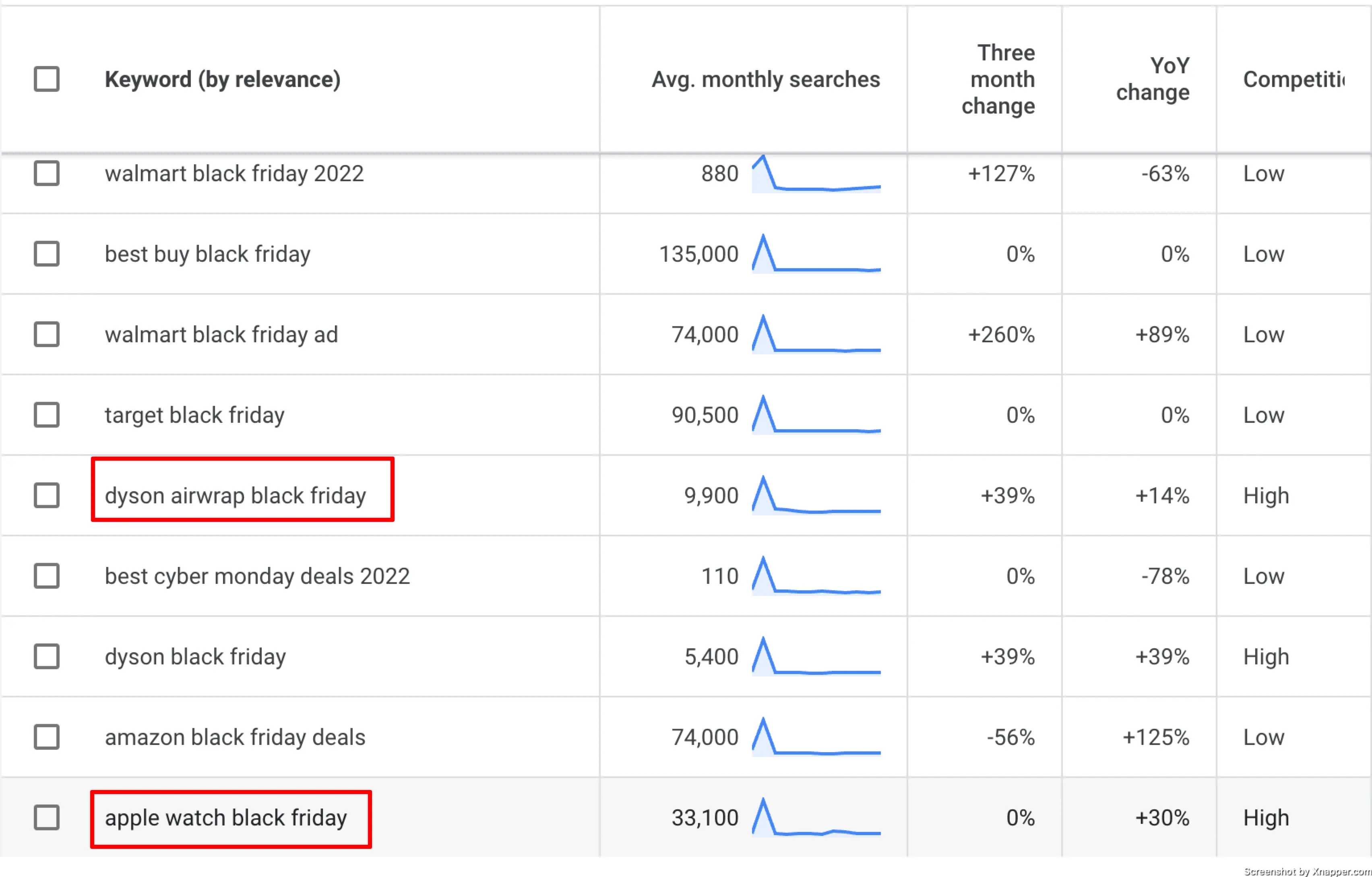Select the best buy black friday checkbox
The height and width of the screenshot is (877, 1372).
pos(47,254)
